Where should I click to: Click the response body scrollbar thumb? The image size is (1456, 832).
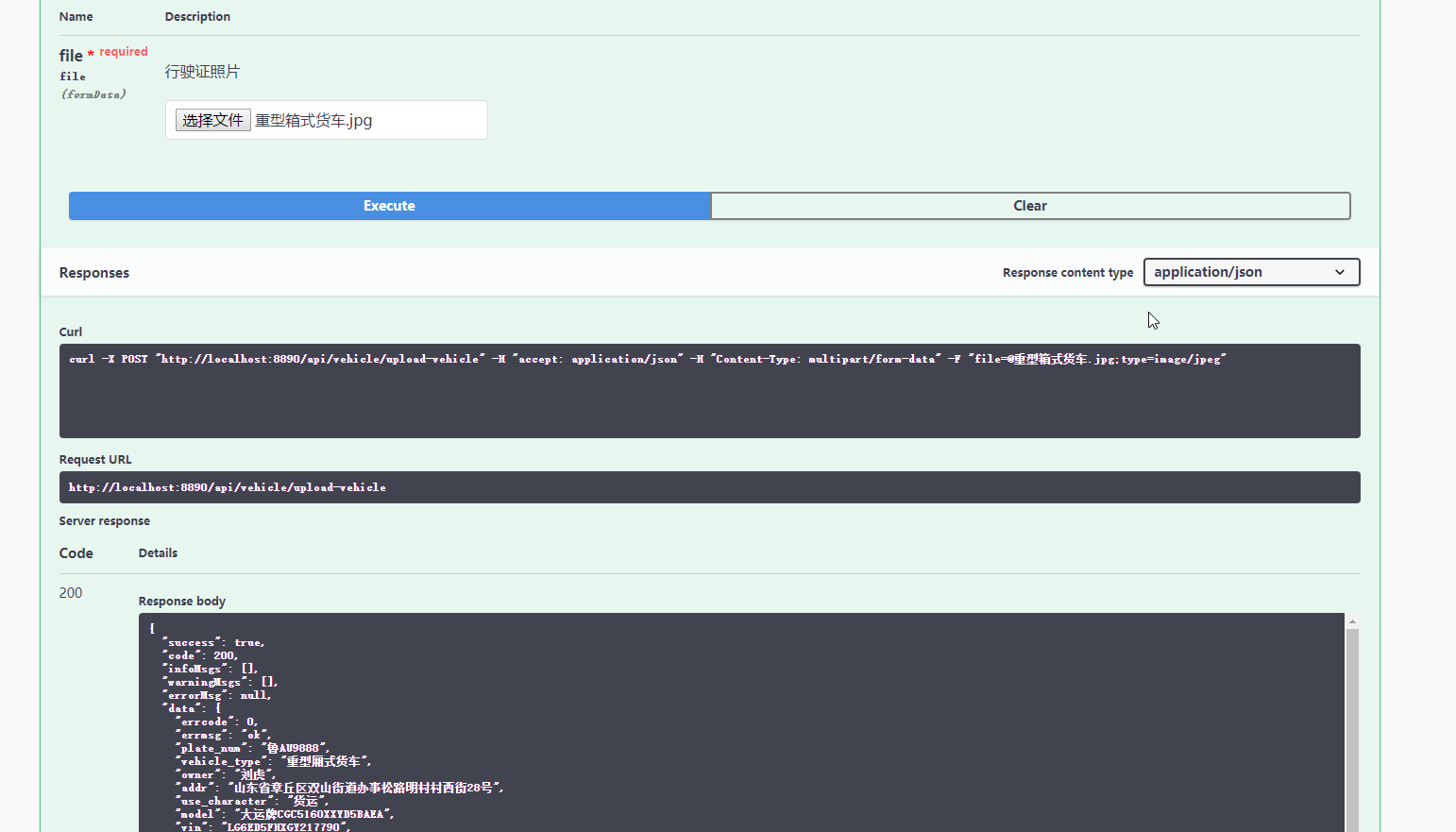point(1352,727)
